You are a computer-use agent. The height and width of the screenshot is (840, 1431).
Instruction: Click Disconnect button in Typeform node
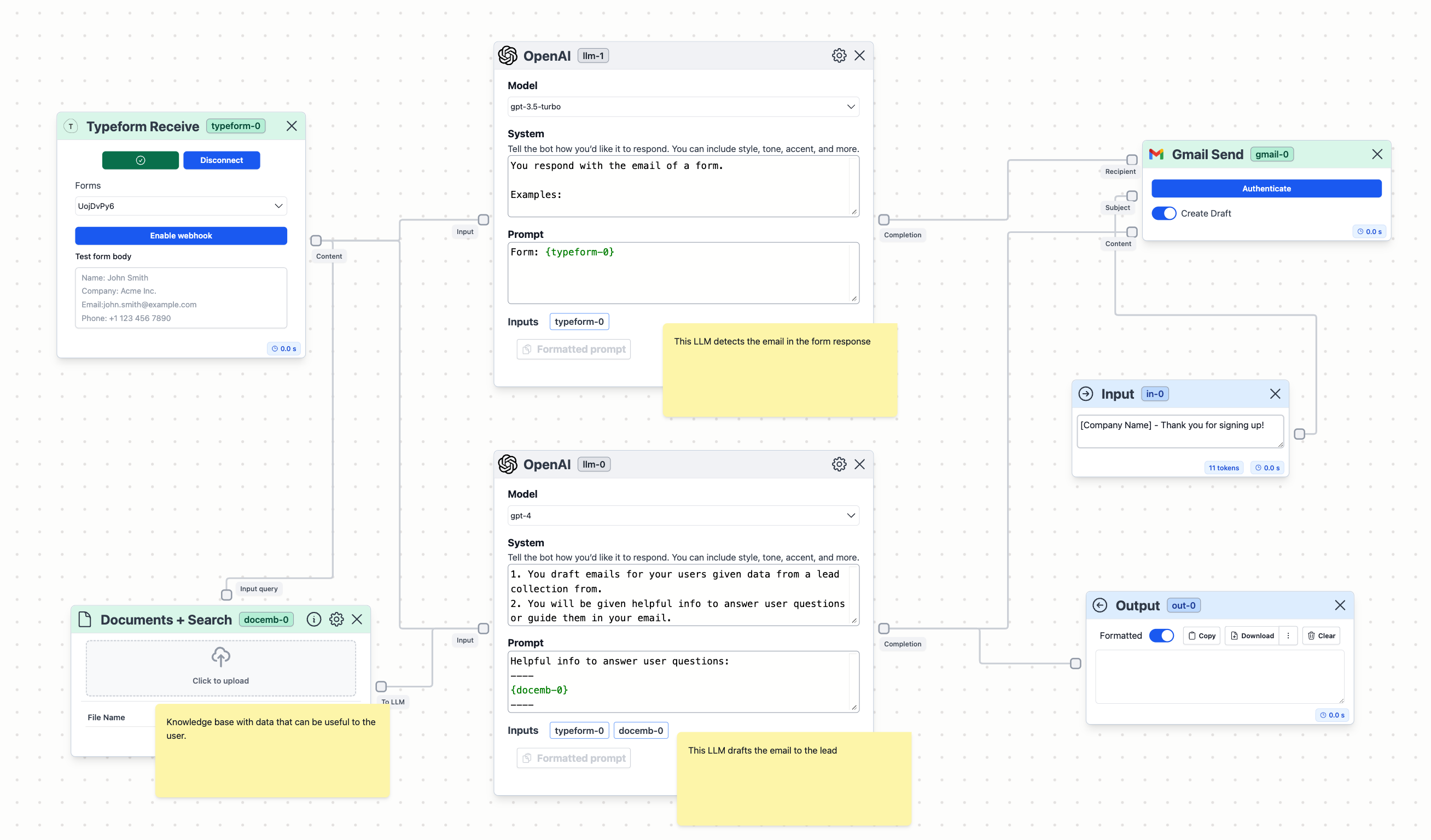tap(222, 160)
